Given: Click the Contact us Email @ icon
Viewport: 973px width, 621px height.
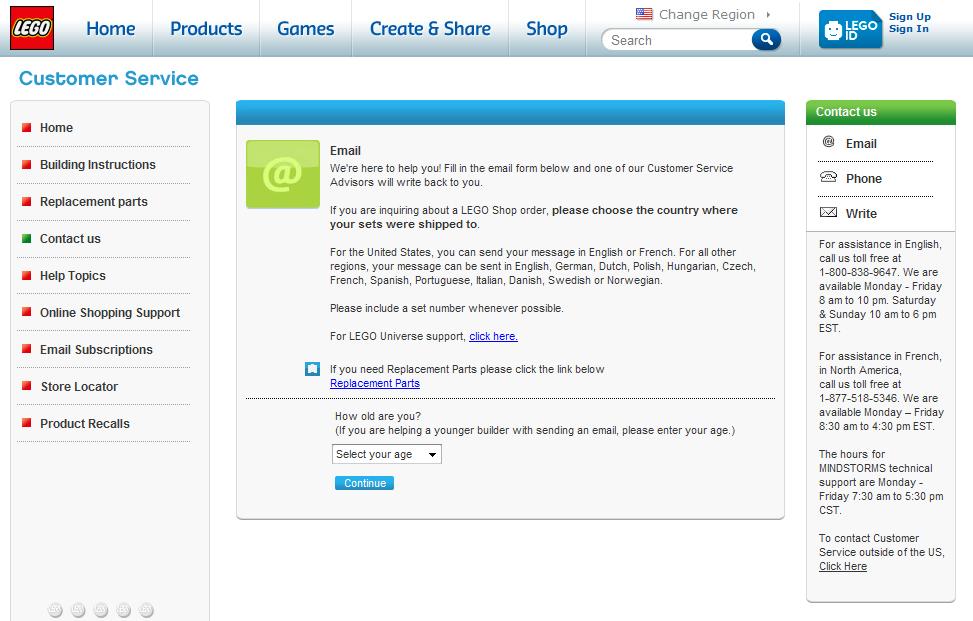Looking at the screenshot, I should (x=828, y=141).
